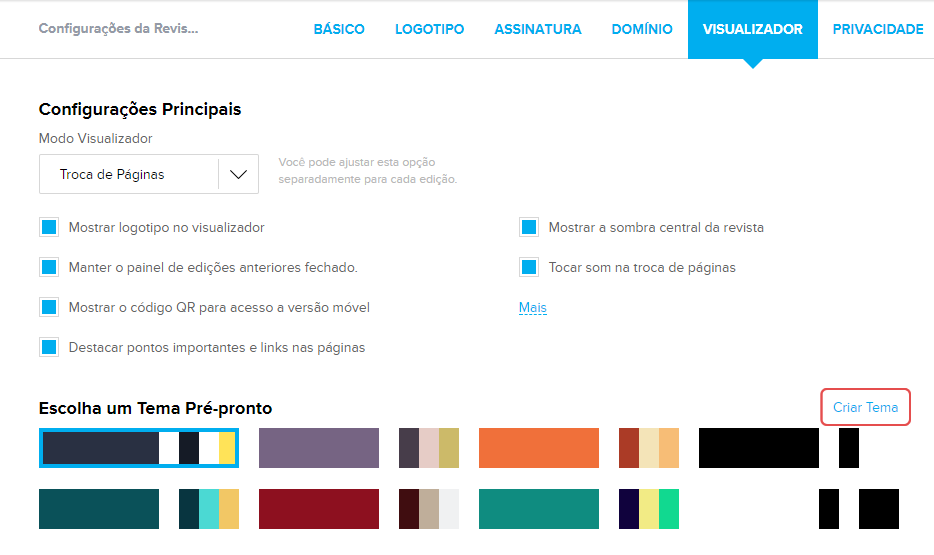Pick the dark red preset theme

[x=318, y=509]
